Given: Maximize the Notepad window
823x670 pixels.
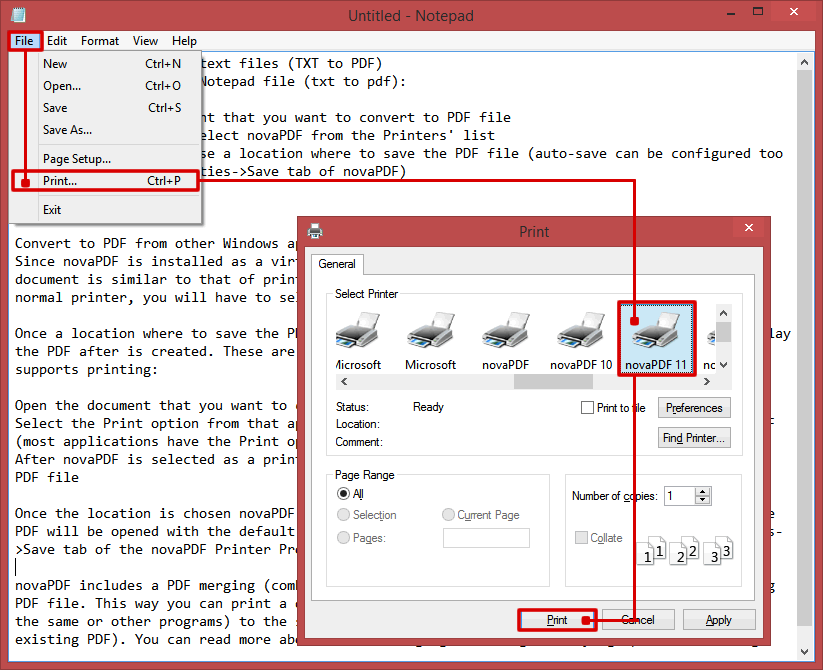Looking at the screenshot, I should (x=758, y=12).
